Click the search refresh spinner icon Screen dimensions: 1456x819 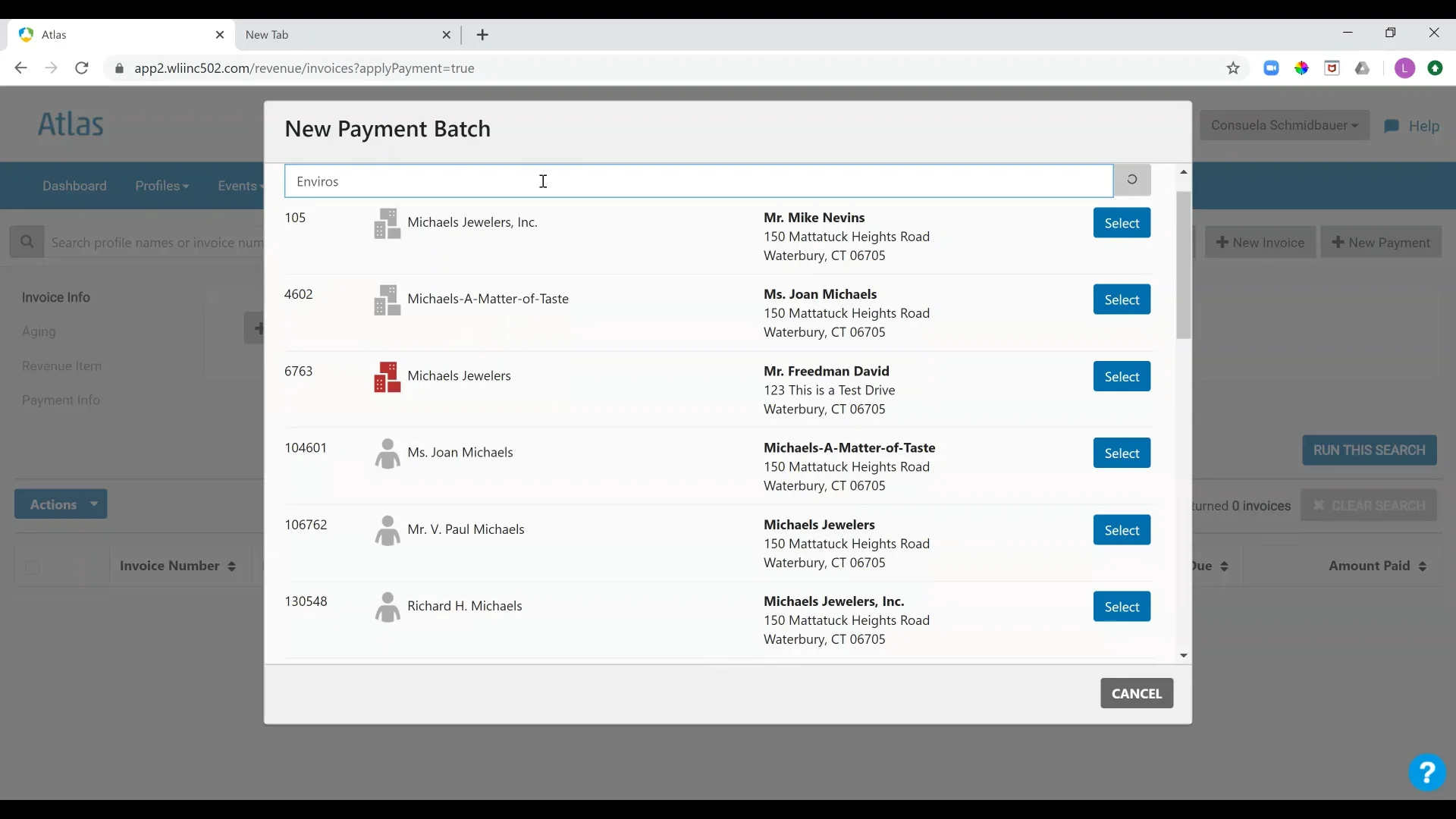tap(1131, 180)
